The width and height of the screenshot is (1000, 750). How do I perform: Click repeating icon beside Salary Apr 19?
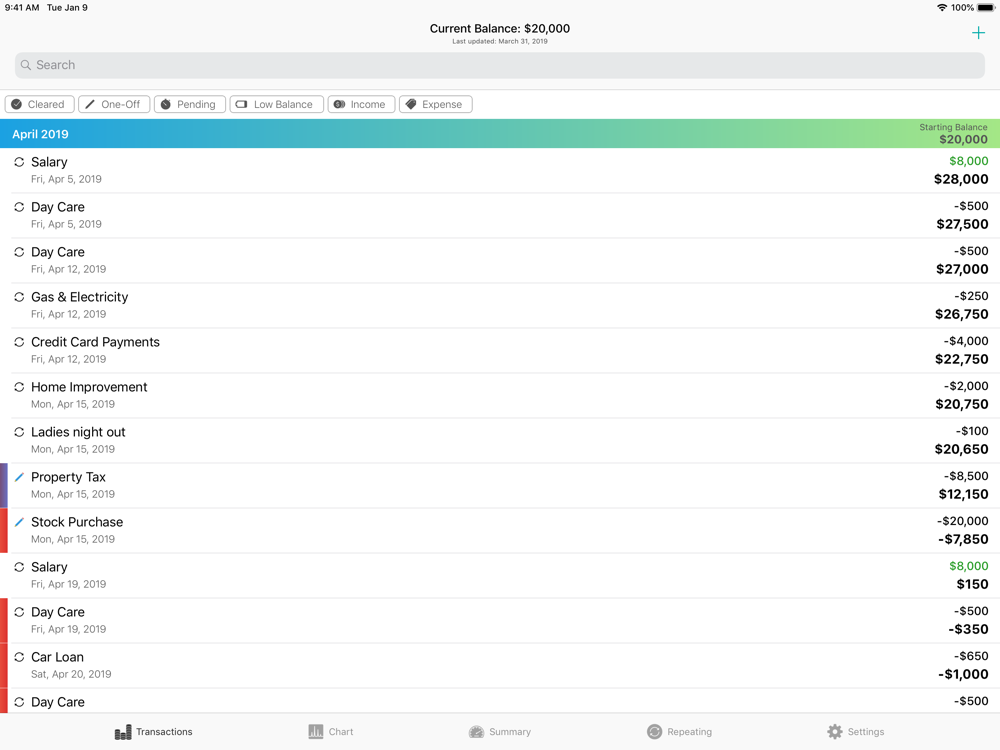19,567
